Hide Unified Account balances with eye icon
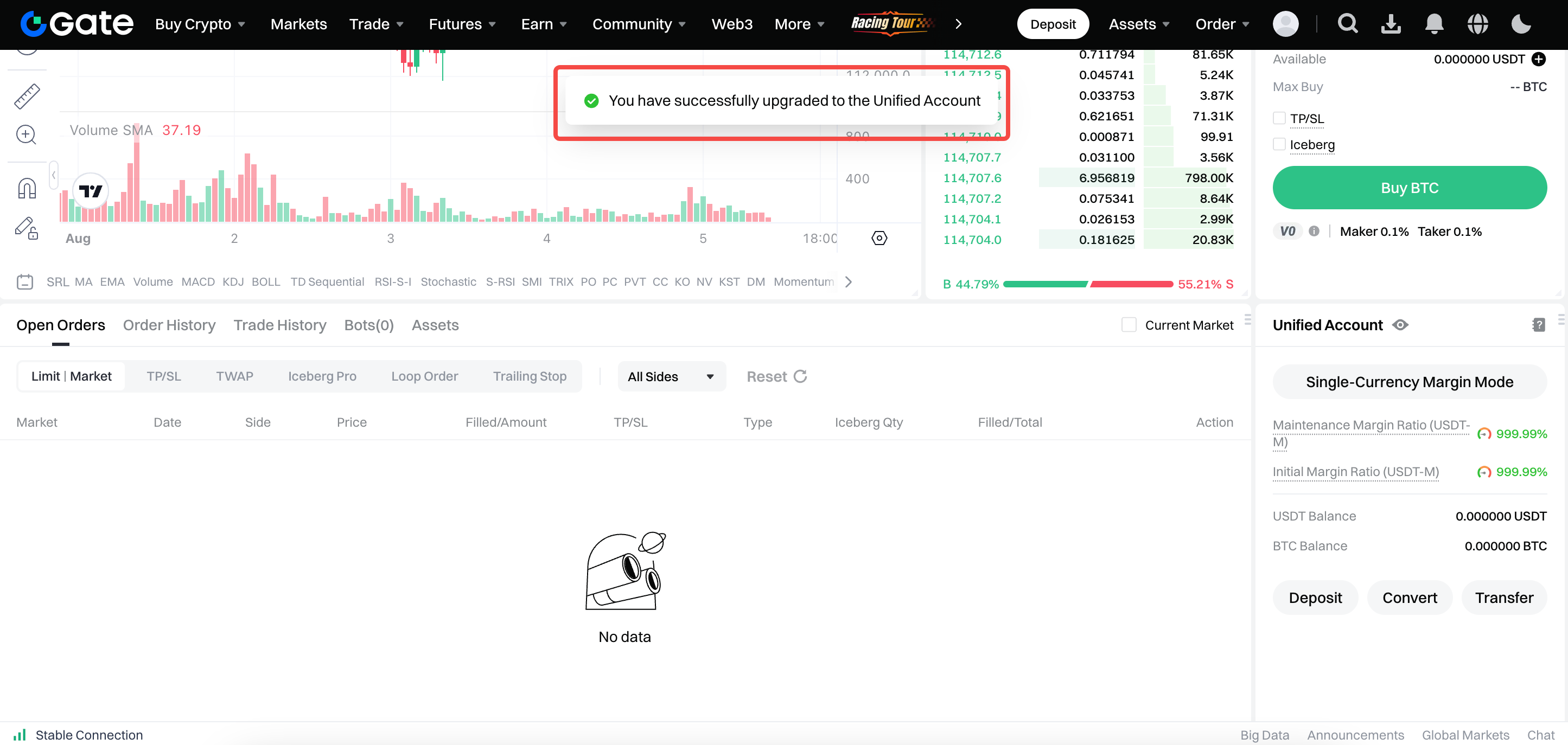This screenshot has width=1568, height=745. (x=1400, y=325)
